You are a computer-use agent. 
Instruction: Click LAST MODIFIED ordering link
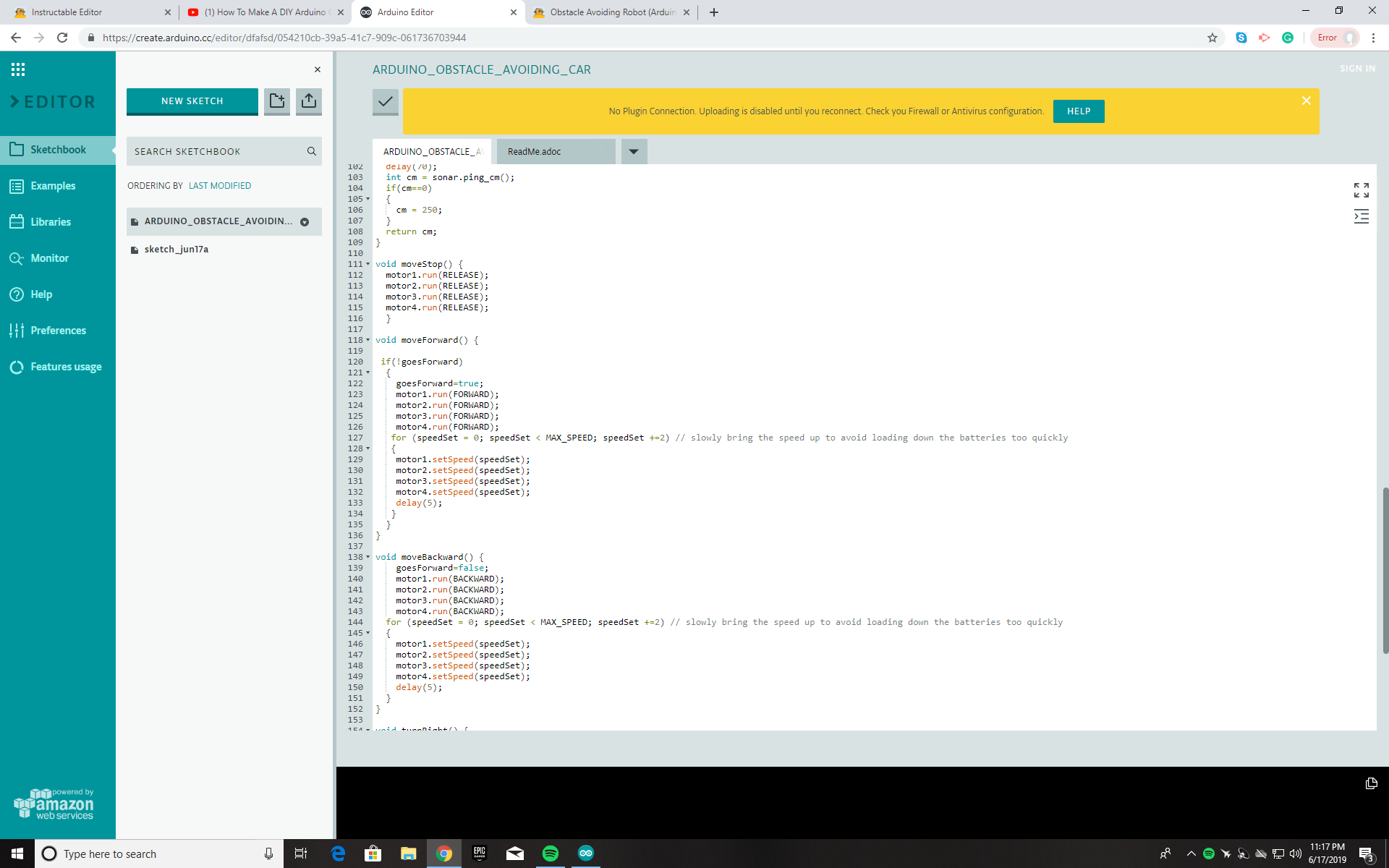coord(220,186)
